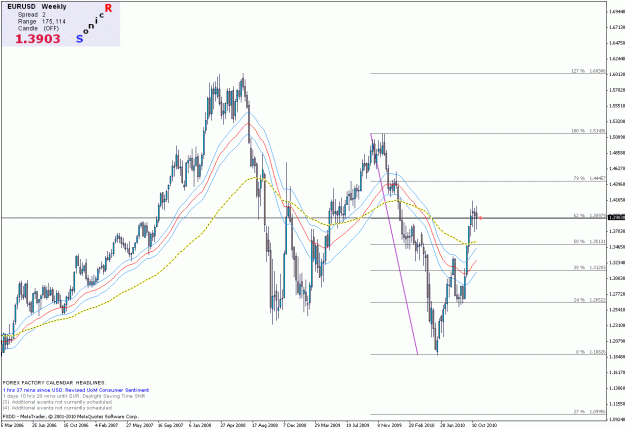Click the red R of Sonic R logo
The height and width of the screenshot is (429, 625).
coord(108,8)
